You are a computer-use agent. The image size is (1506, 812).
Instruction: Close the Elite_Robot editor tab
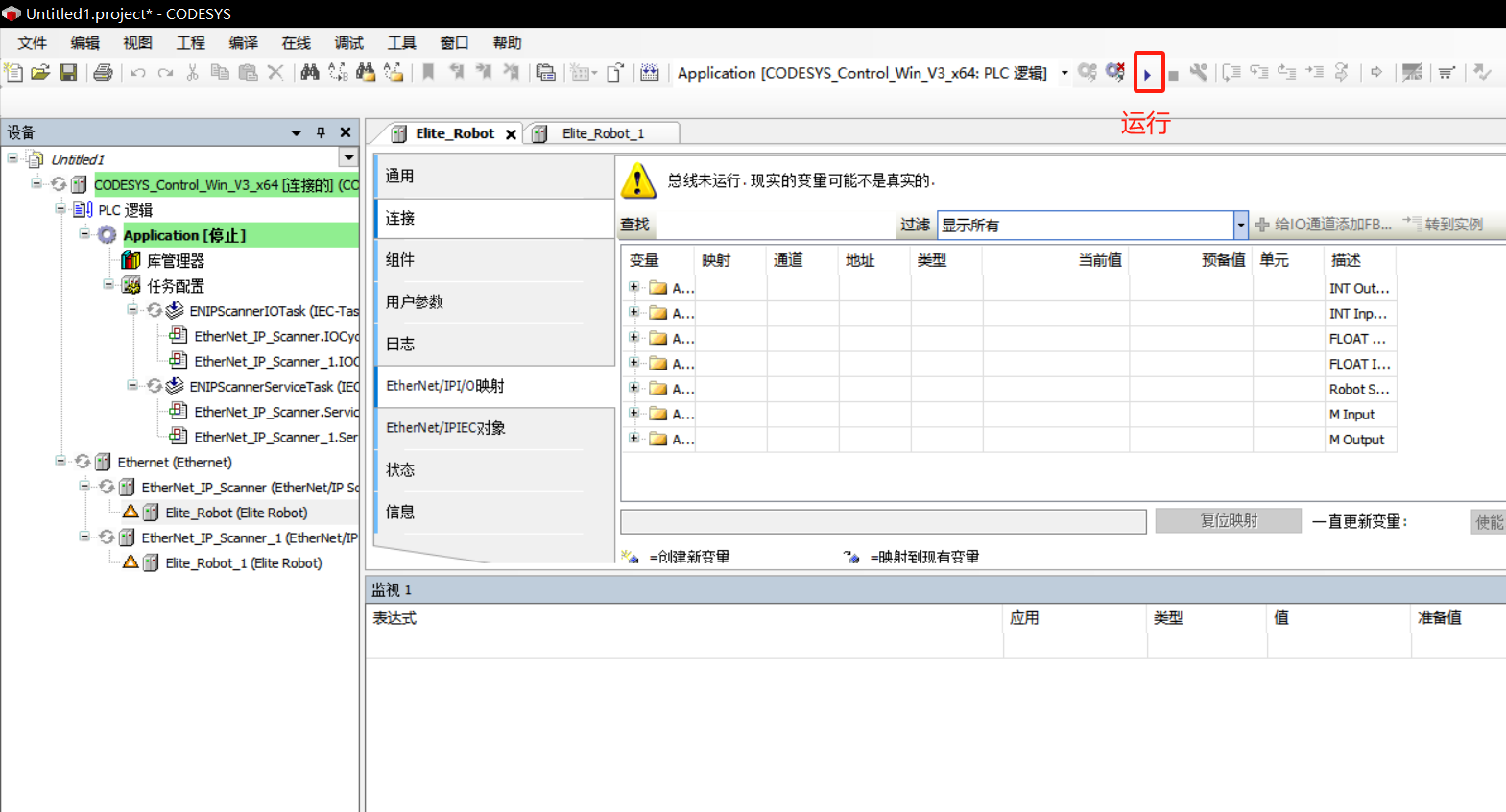(x=511, y=134)
